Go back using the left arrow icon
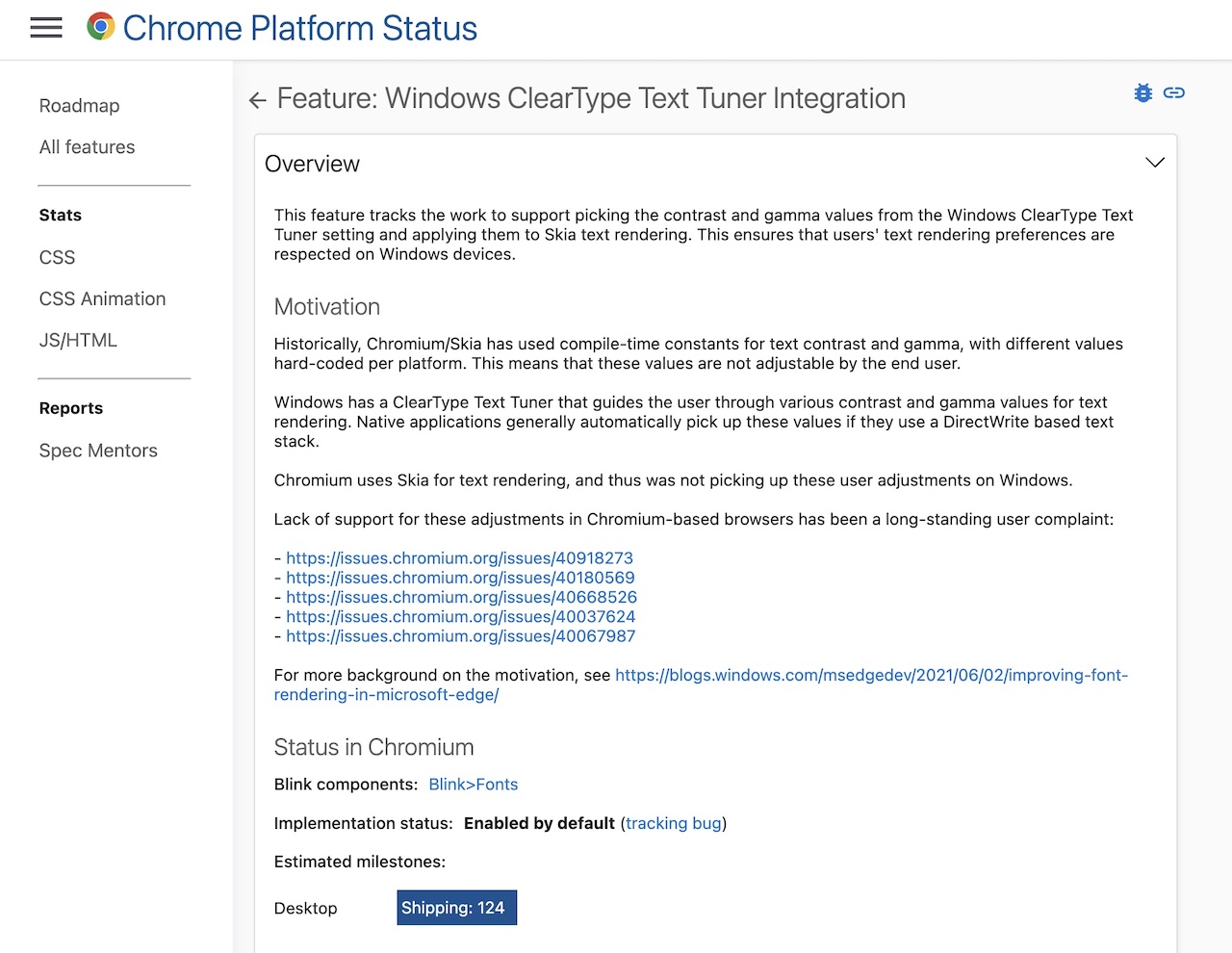The image size is (1232, 953). (257, 100)
